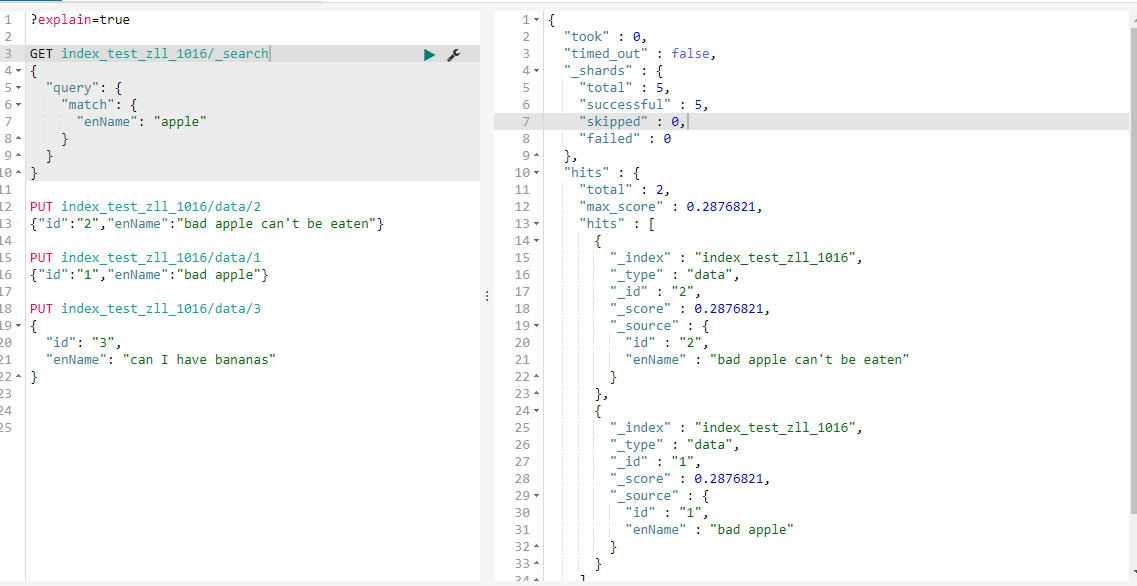Collapse "_source" fold arrow on response line 19
This screenshot has height=586, width=1137.
pyautogui.click(x=537, y=326)
